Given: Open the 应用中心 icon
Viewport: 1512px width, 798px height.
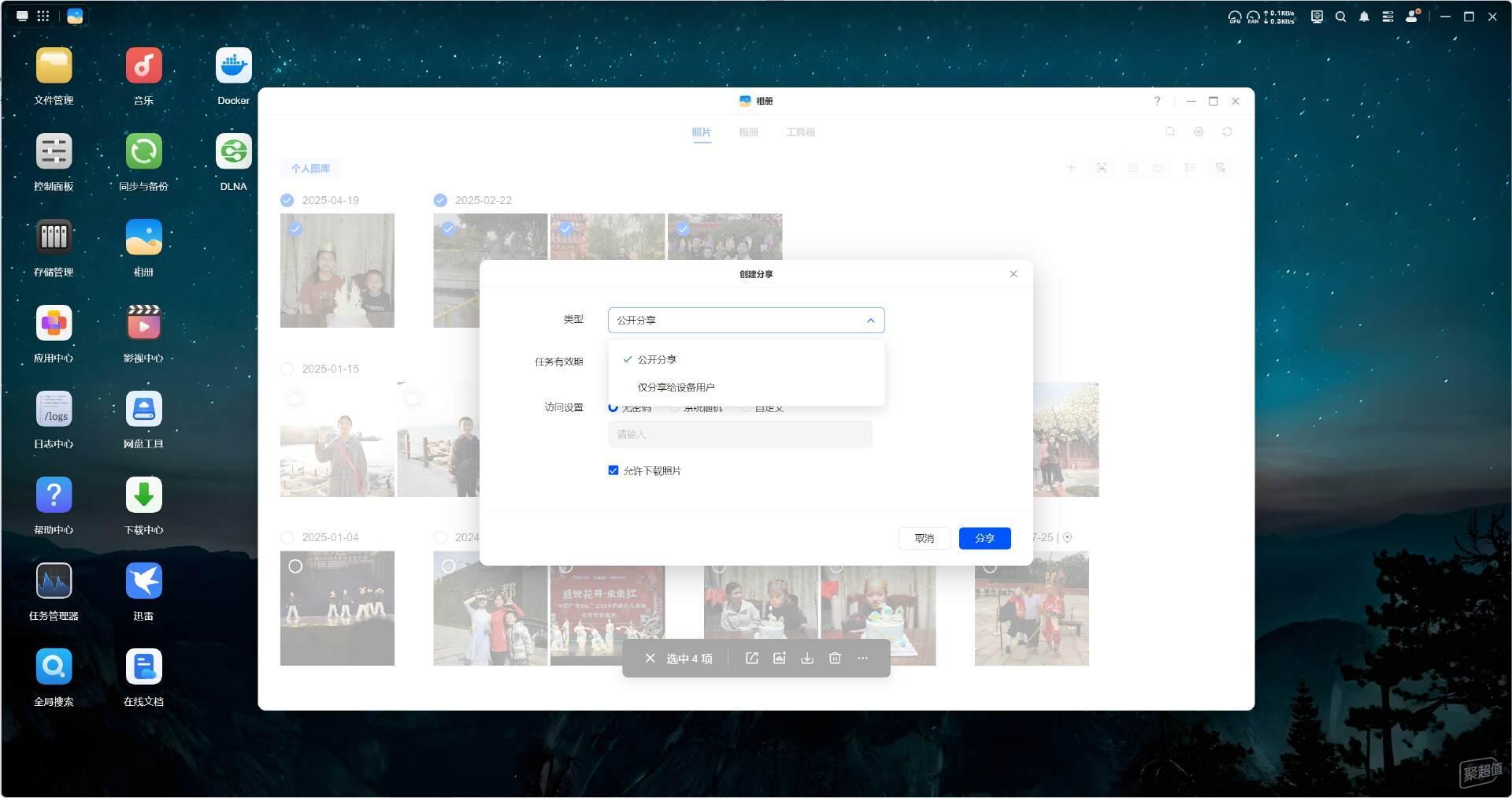Looking at the screenshot, I should coord(54,323).
